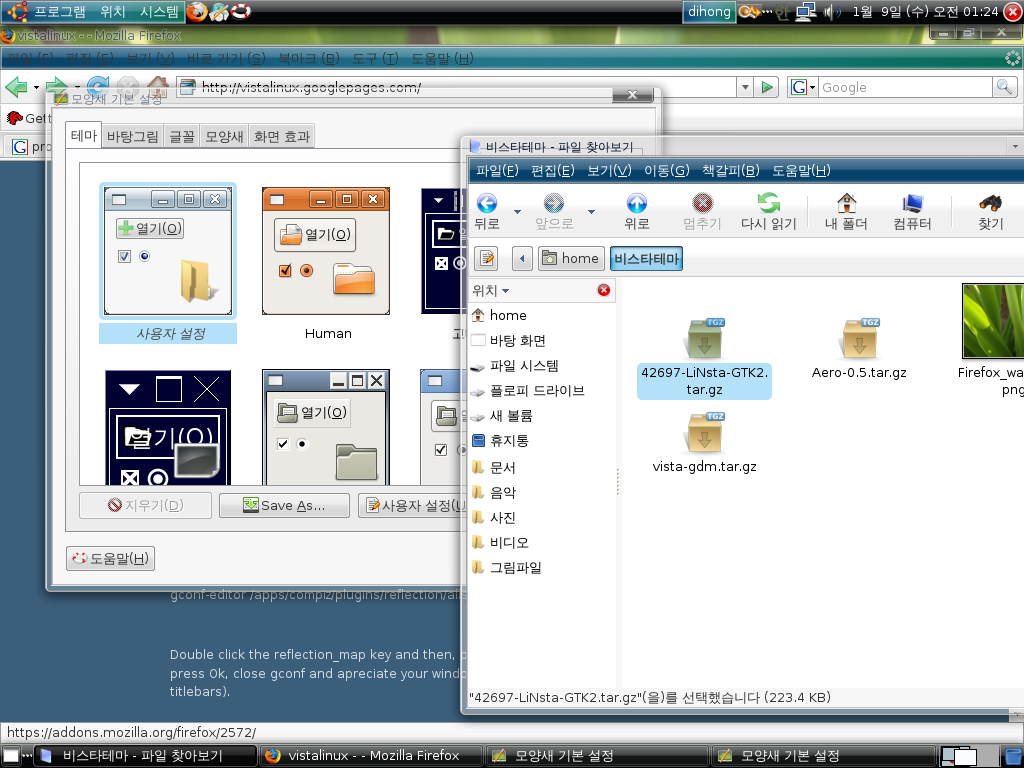Screen dimensions: 1024x768
Task: Open the 책갈피(B) menu in file browser
Action: 730,170
